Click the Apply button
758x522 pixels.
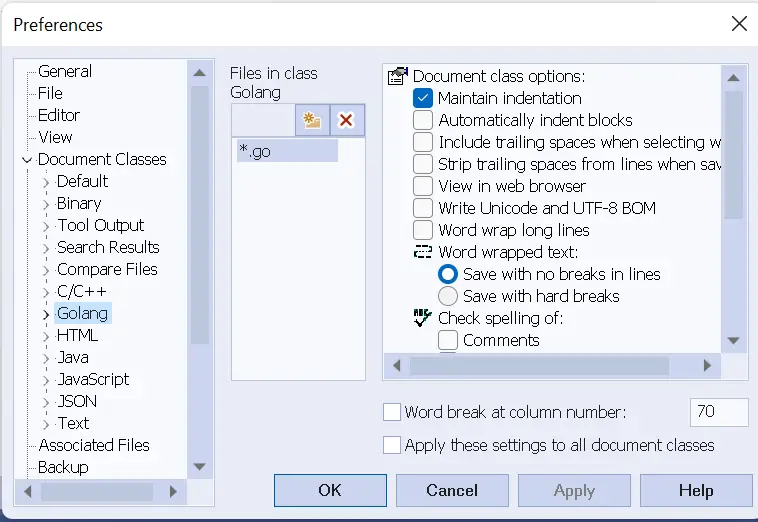pyautogui.click(x=574, y=490)
